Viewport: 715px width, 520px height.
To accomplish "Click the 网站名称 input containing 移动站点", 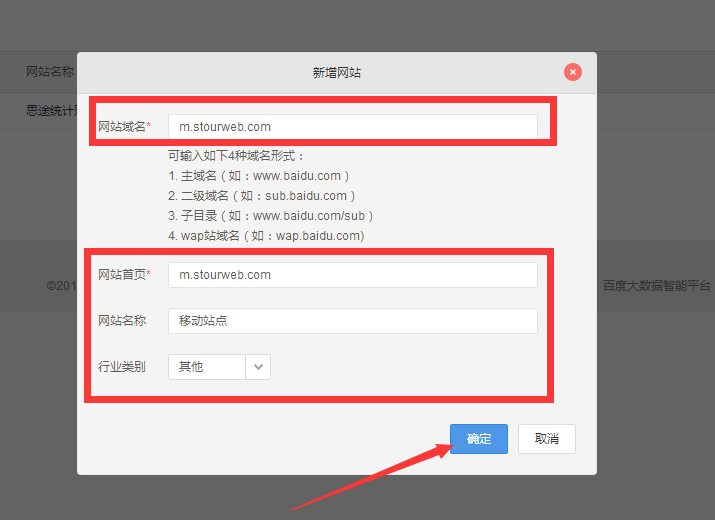I will tap(352, 321).
